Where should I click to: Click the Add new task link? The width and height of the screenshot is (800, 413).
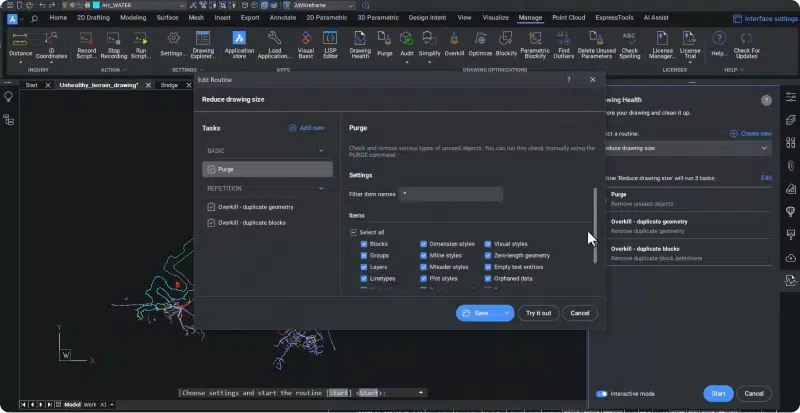tap(307, 128)
